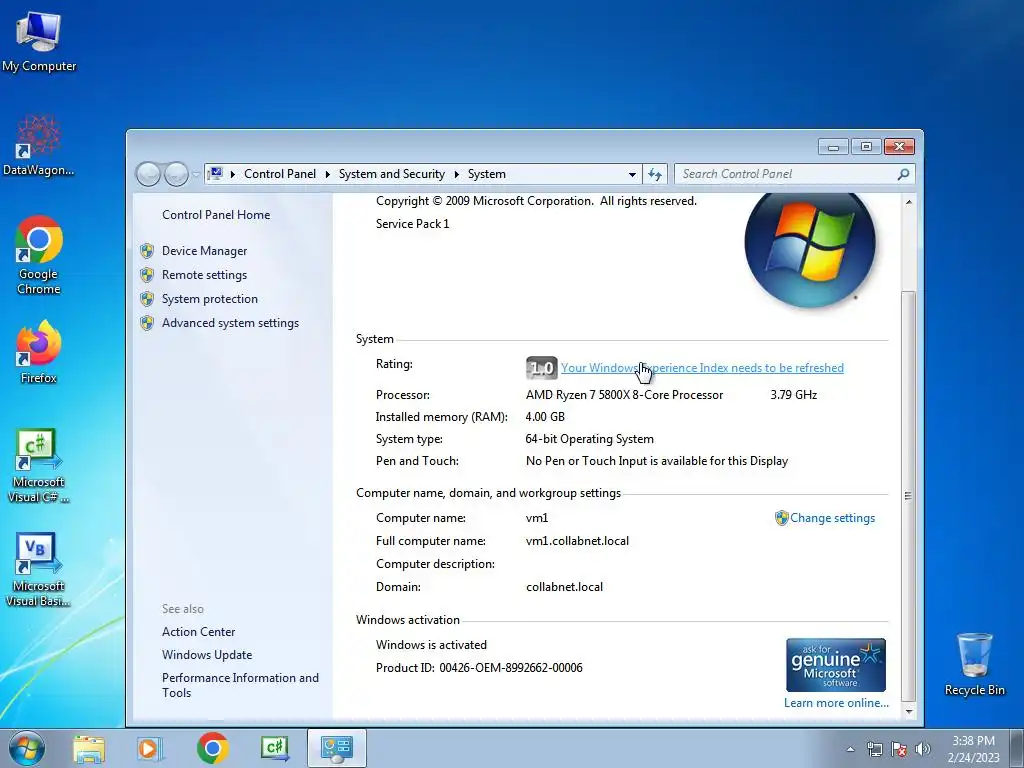Open the DataWagon desktop shortcut
Viewport: 1024px width, 768px height.
(38, 146)
